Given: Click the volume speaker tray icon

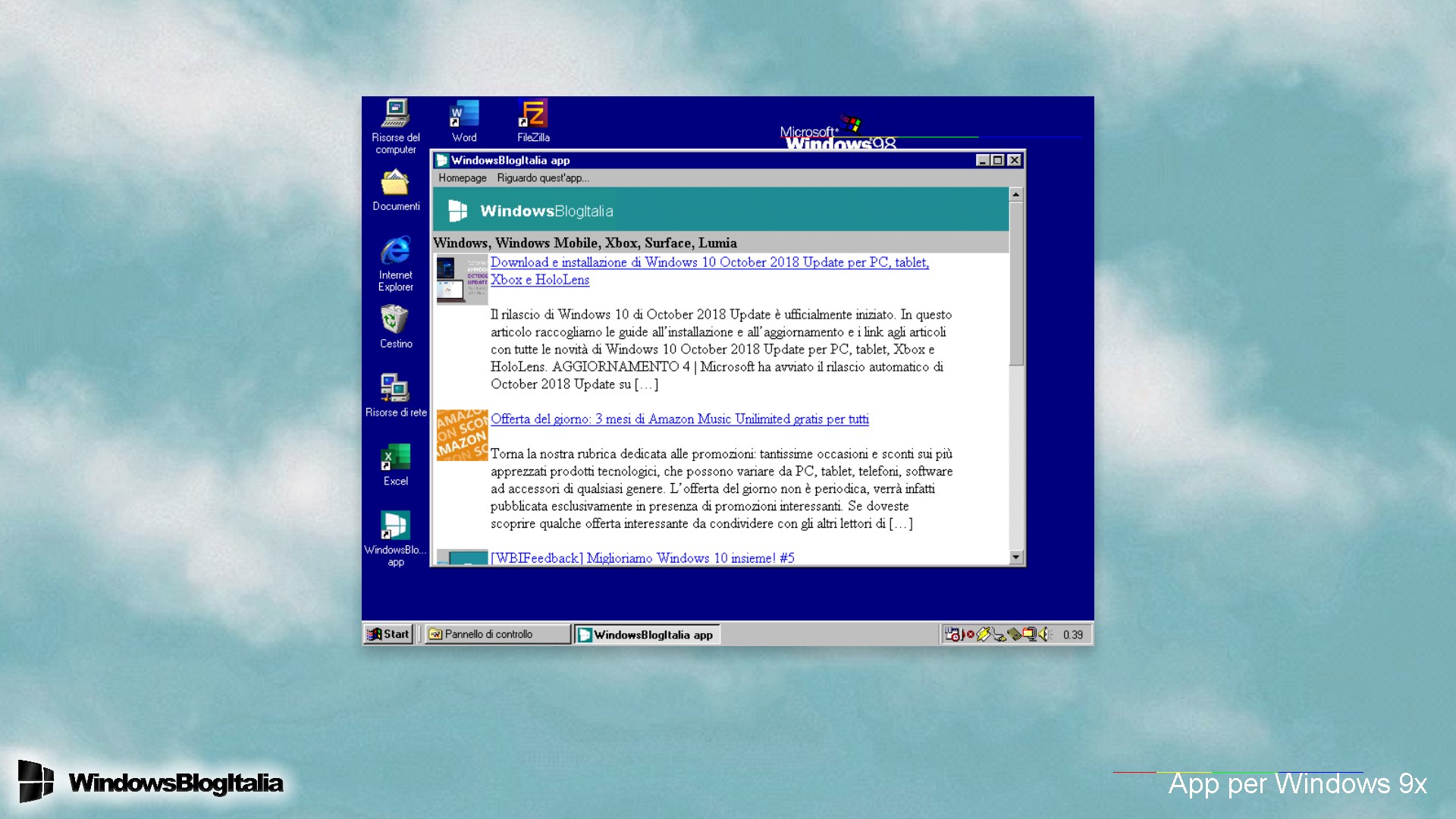Looking at the screenshot, I should click(x=1045, y=634).
